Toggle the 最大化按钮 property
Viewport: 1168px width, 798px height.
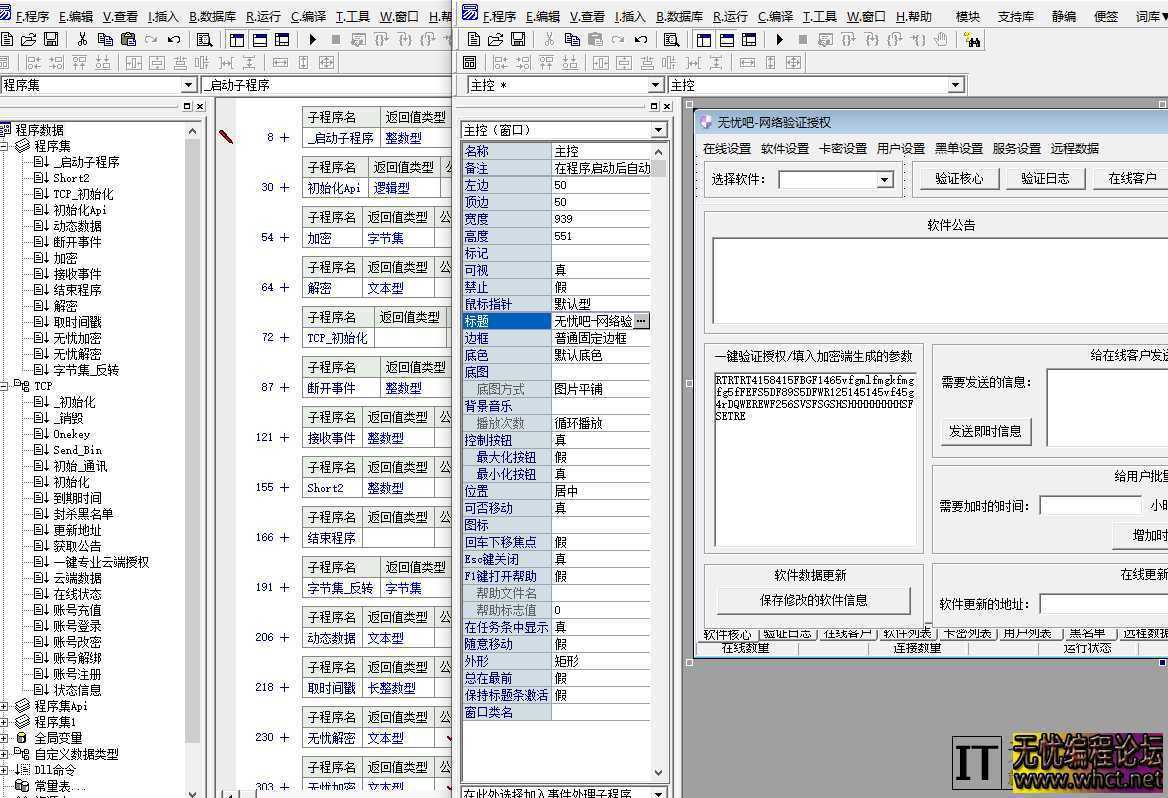coord(580,456)
